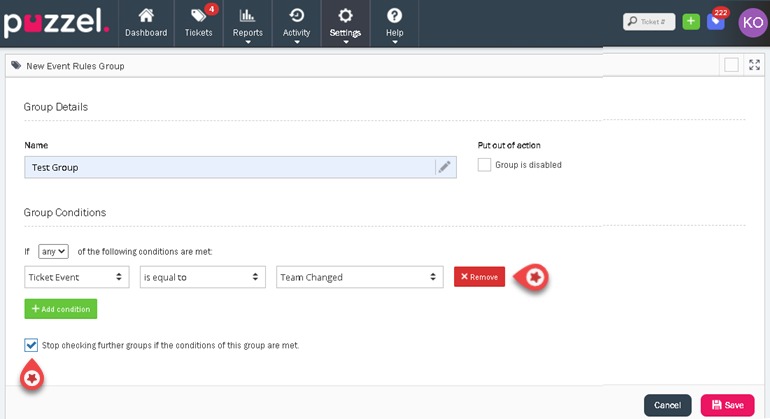Open the Settings menu
The width and height of the screenshot is (770, 419).
tap(345, 22)
